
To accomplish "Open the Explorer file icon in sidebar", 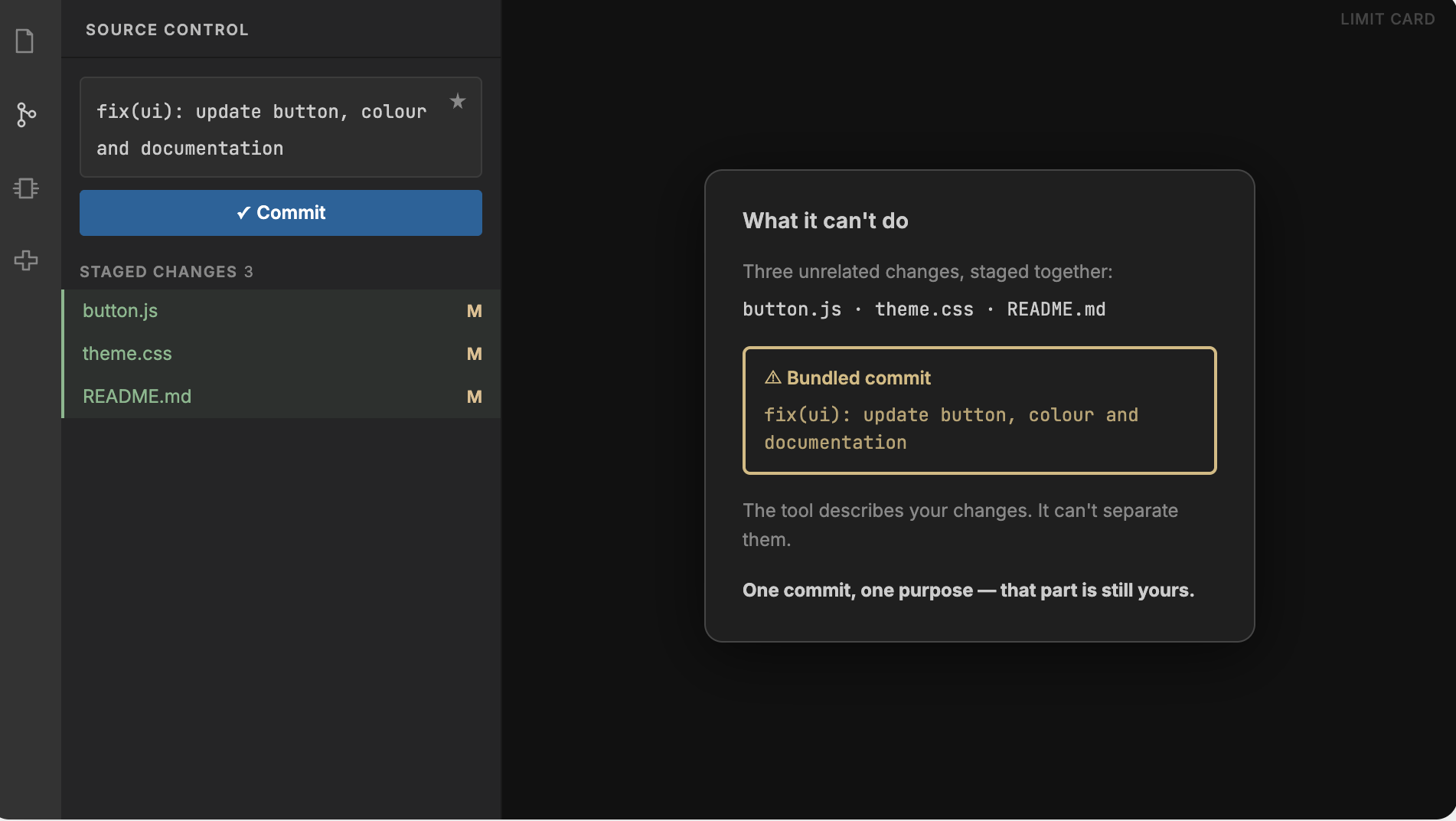I will pyautogui.click(x=25, y=41).
